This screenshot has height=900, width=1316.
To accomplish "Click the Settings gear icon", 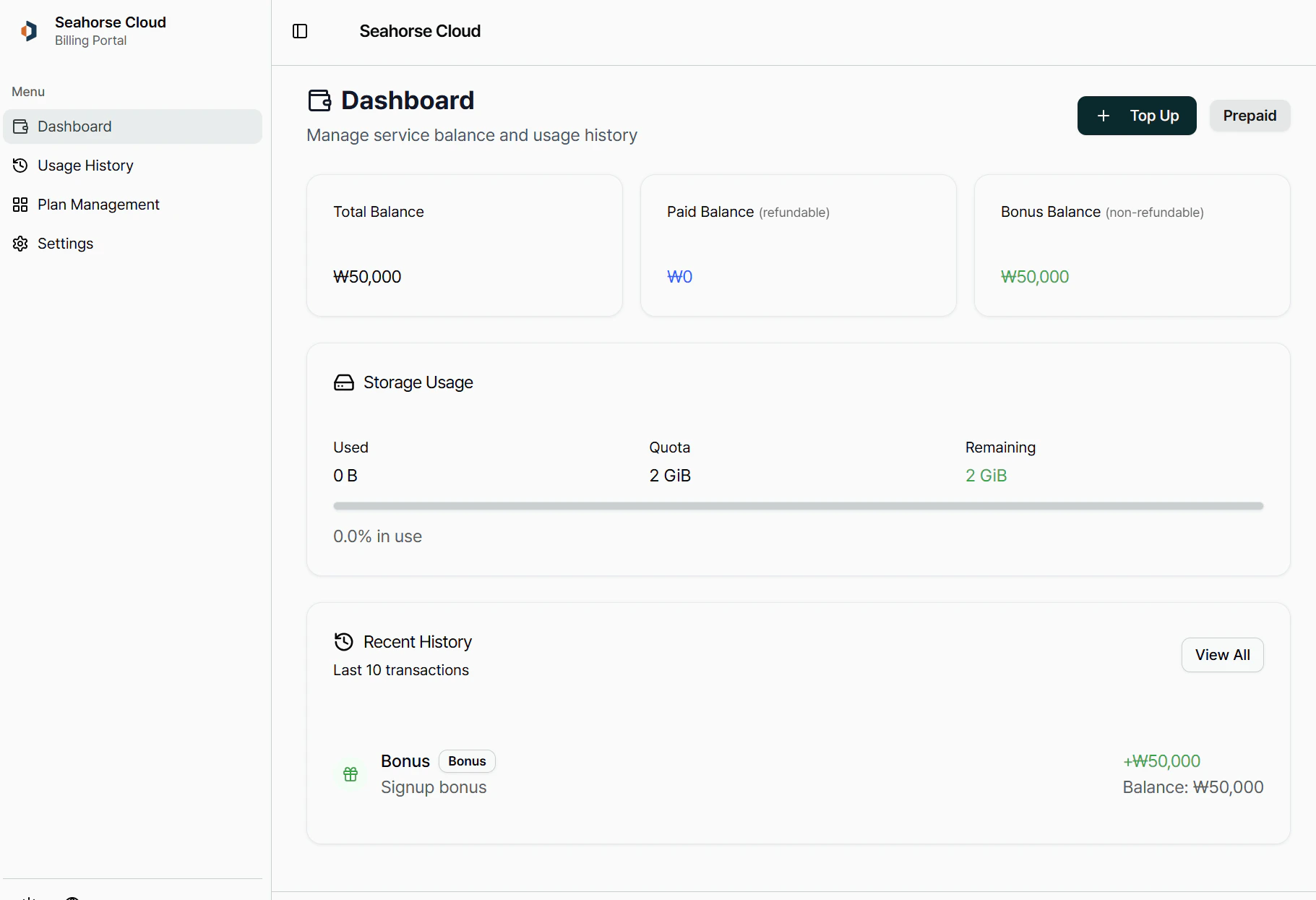I will (20, 244).
